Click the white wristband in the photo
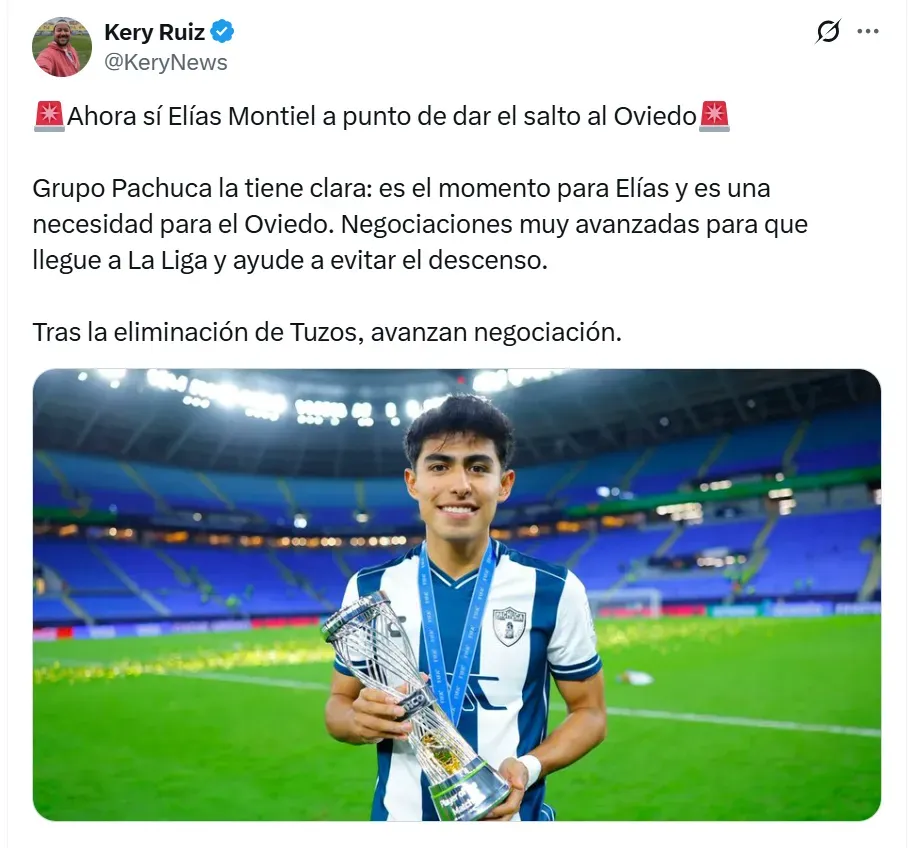The image size is (916, 848). (530, 770)
